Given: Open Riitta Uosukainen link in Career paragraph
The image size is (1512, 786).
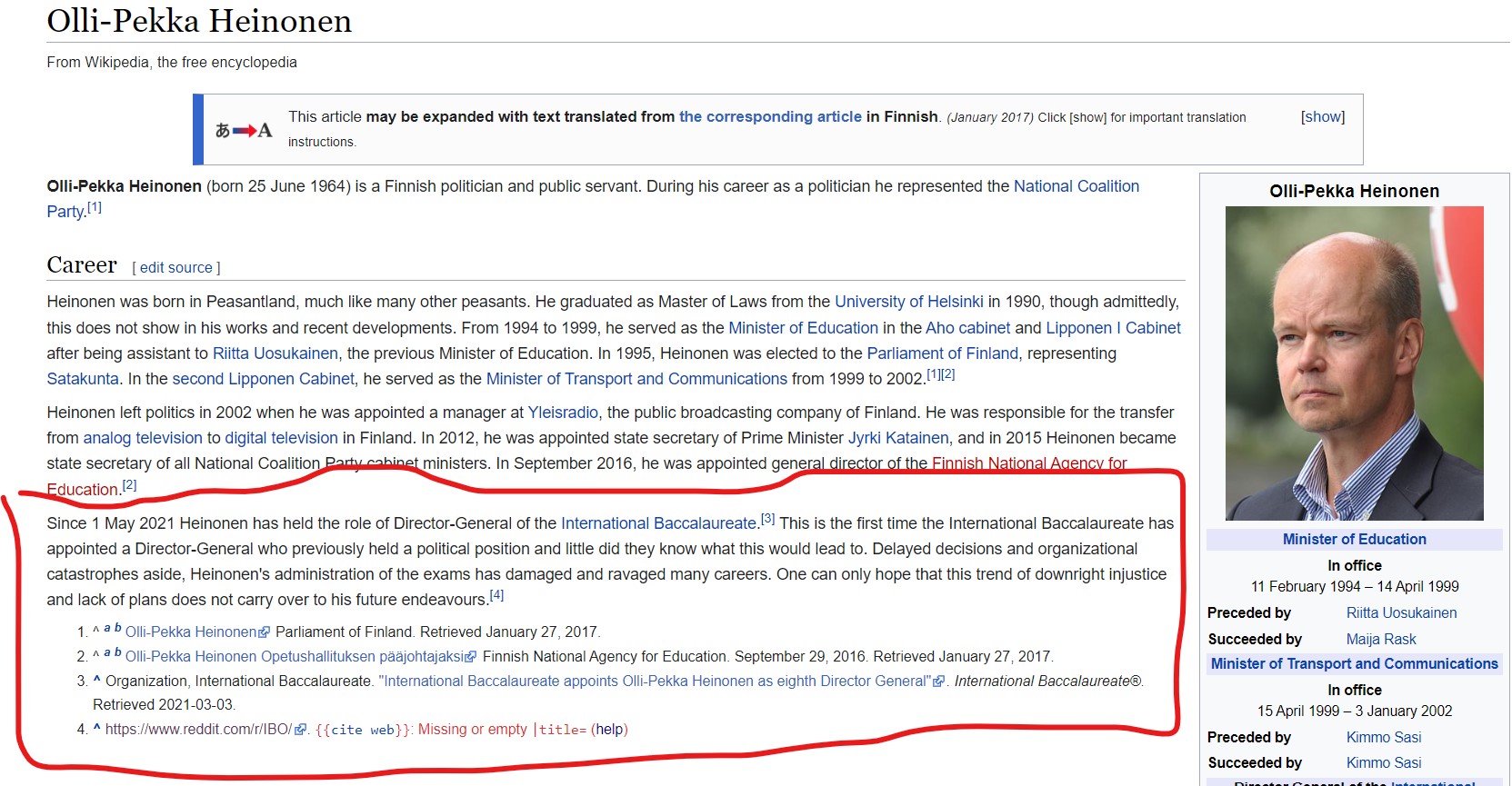Looking at the screenshot, I should (x=275, y=353).
